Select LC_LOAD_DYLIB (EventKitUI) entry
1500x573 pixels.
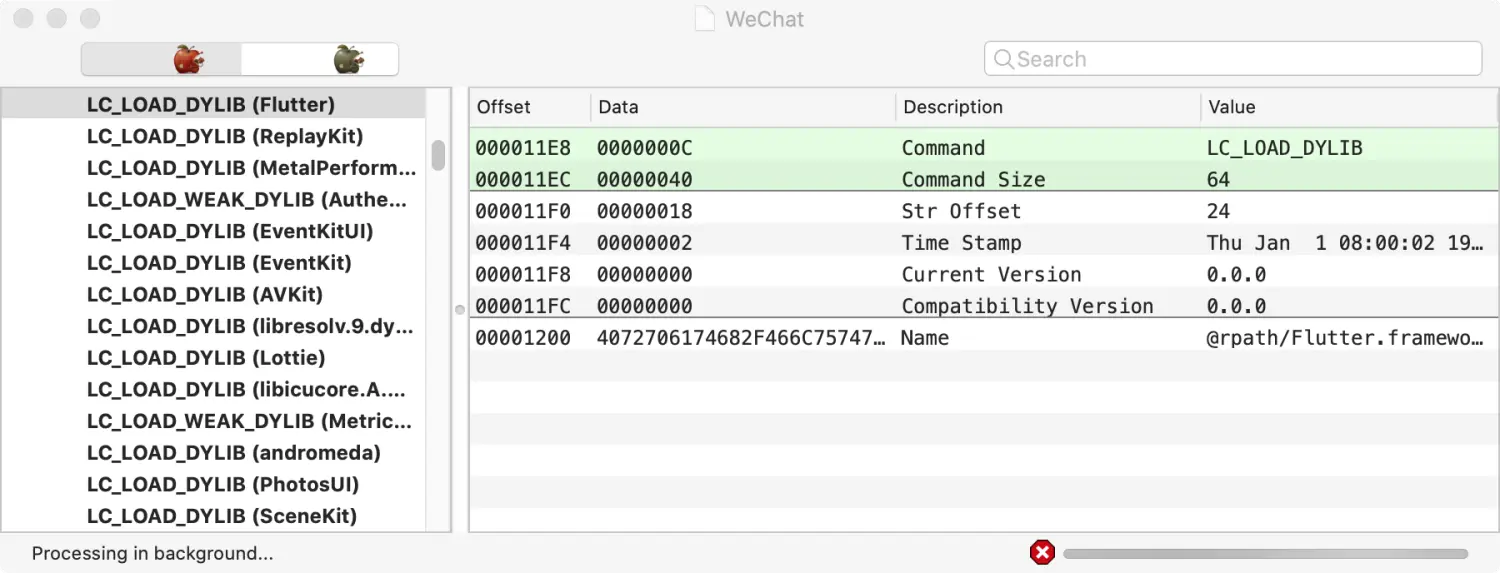point(230,231)
